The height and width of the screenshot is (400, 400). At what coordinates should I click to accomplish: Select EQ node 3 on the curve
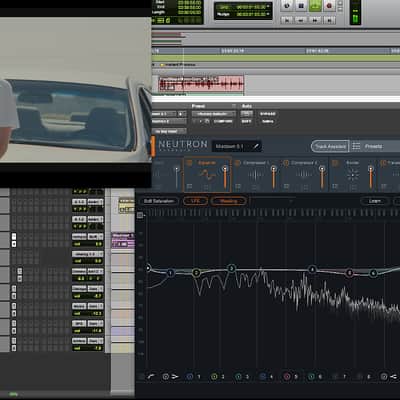(231, 268)
